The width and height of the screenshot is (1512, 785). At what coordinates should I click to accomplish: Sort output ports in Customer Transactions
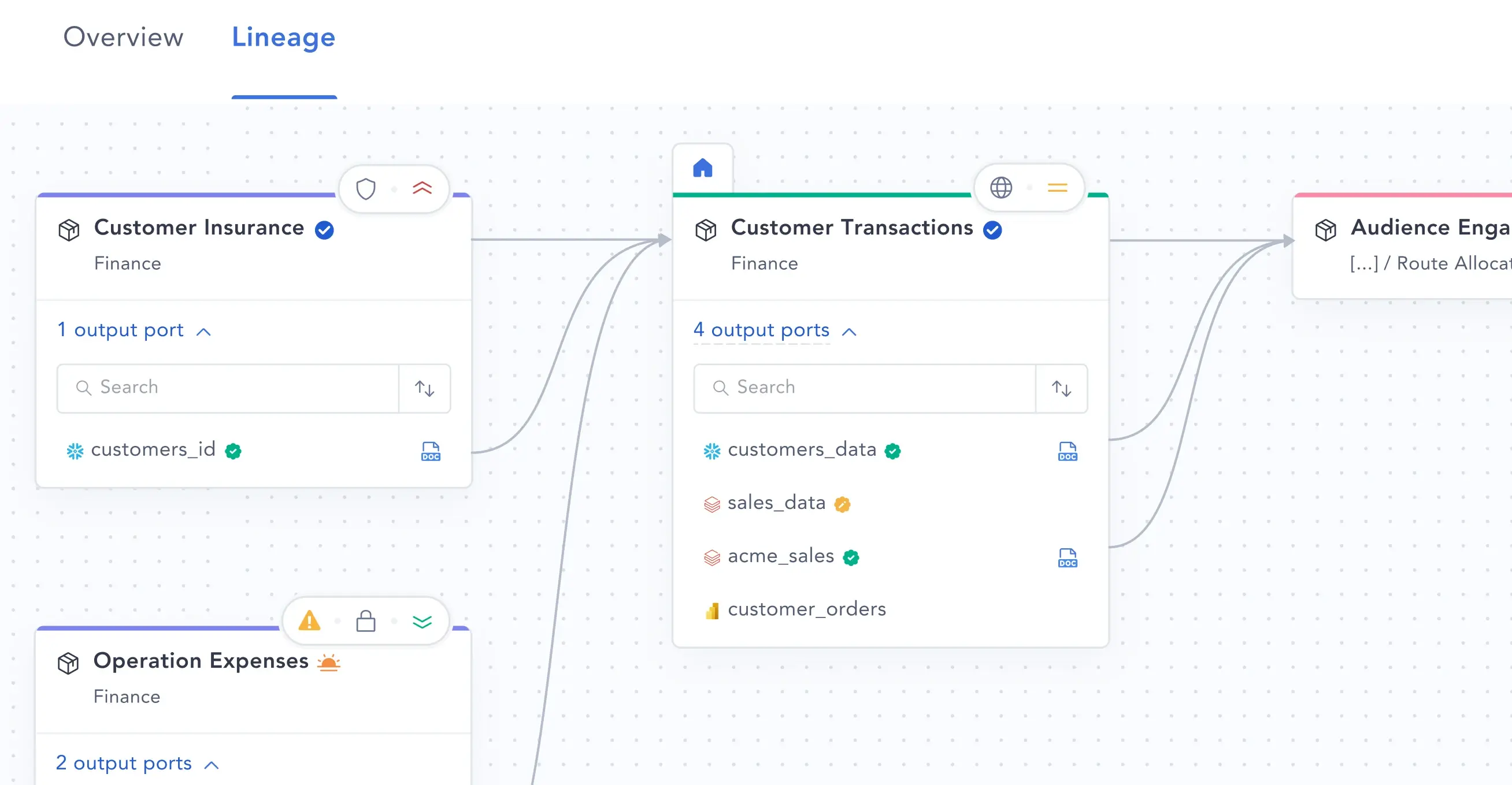tap(1061, 388)
